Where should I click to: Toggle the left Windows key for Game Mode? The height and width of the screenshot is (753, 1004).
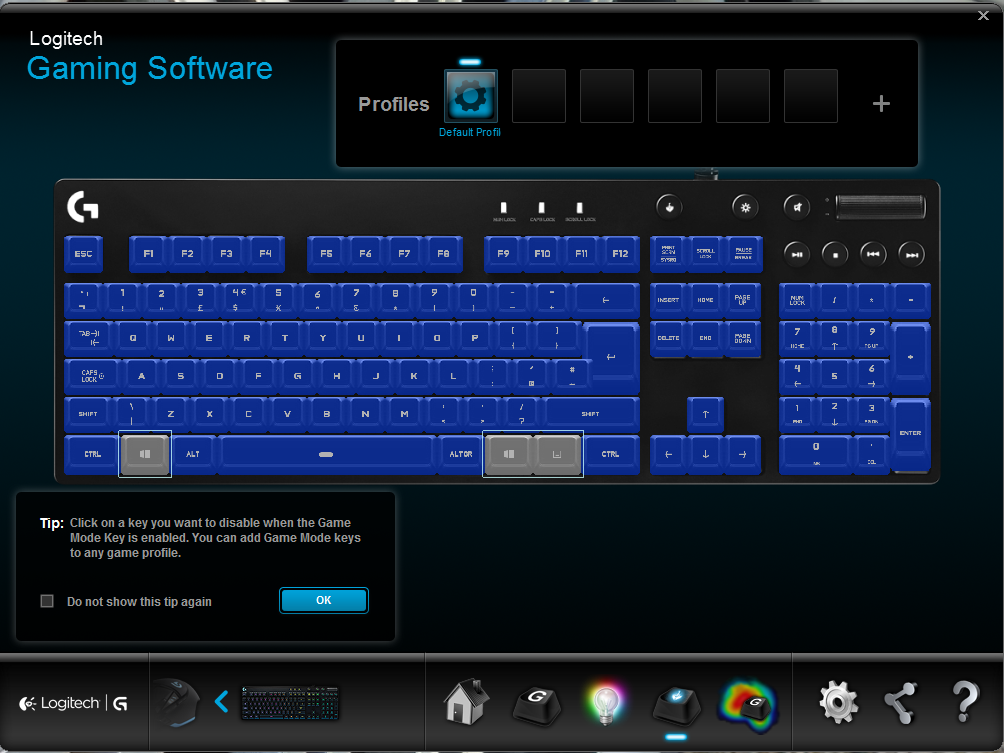click(x=145, y=454)
